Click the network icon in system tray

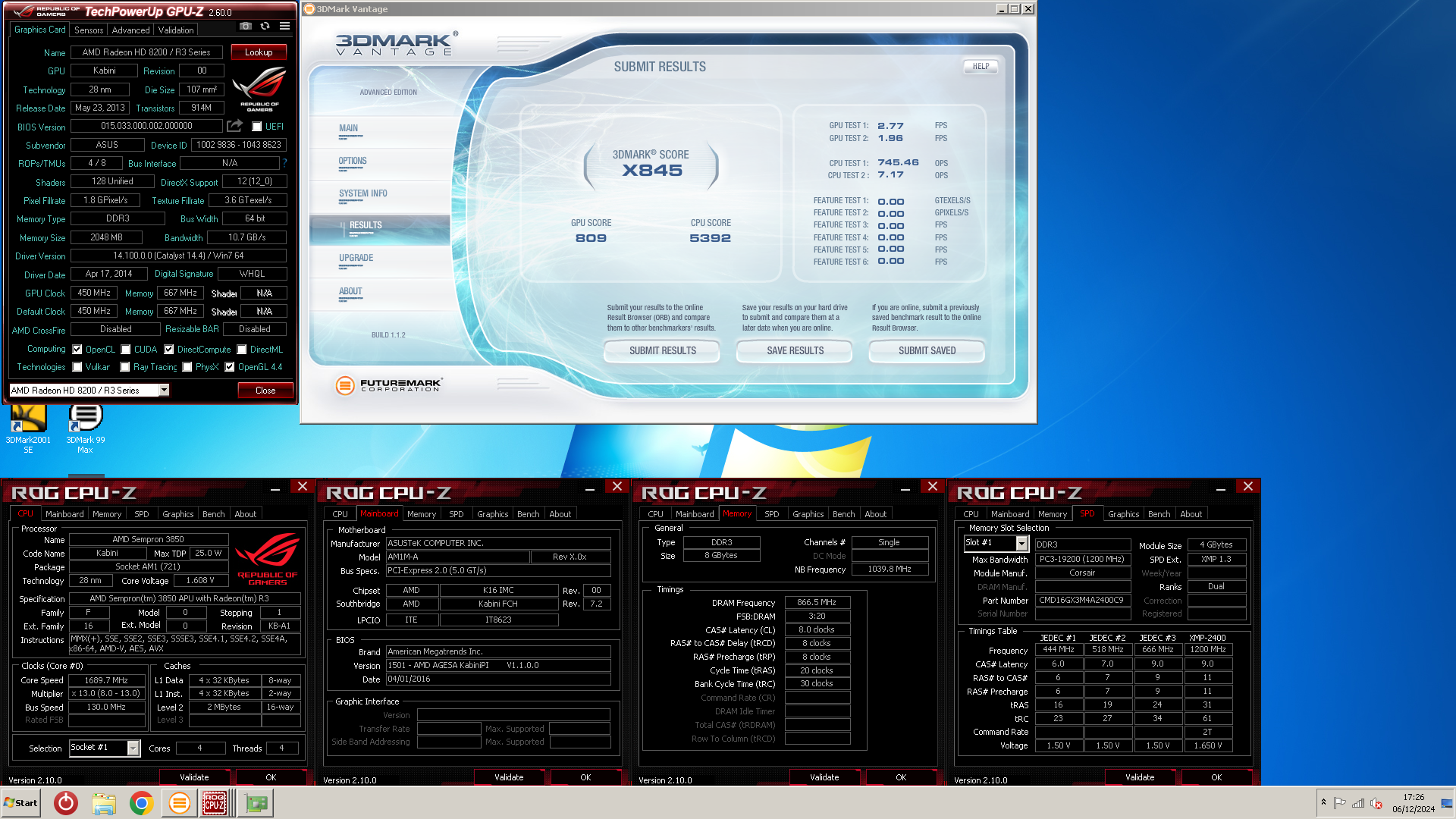[1358, 803]
